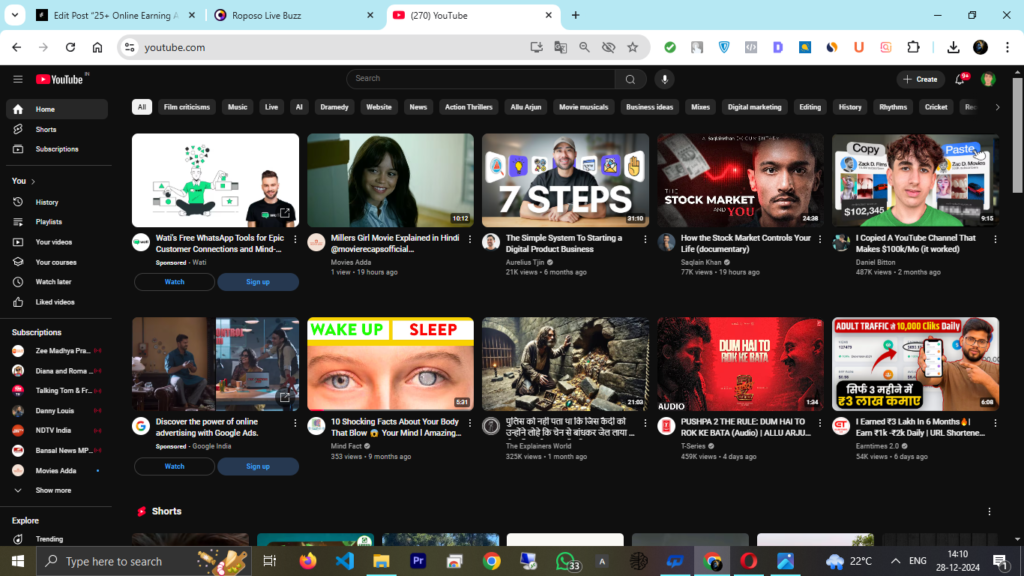This screenshot has height=576, width=1024.
Task: Select the Music filter chip
Action: pos(237,107)
